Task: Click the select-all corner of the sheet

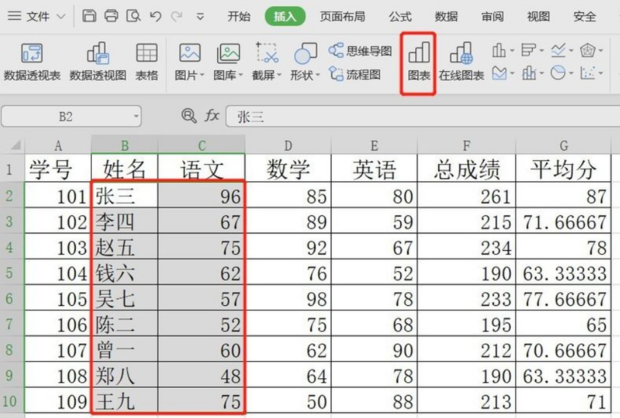Action: (x=13, y=146)
